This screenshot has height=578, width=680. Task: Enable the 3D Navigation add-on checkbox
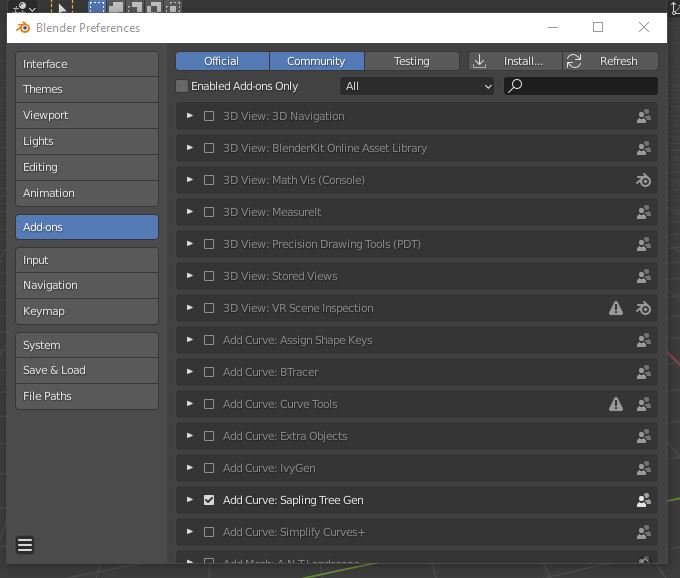(x=209, y=116)
